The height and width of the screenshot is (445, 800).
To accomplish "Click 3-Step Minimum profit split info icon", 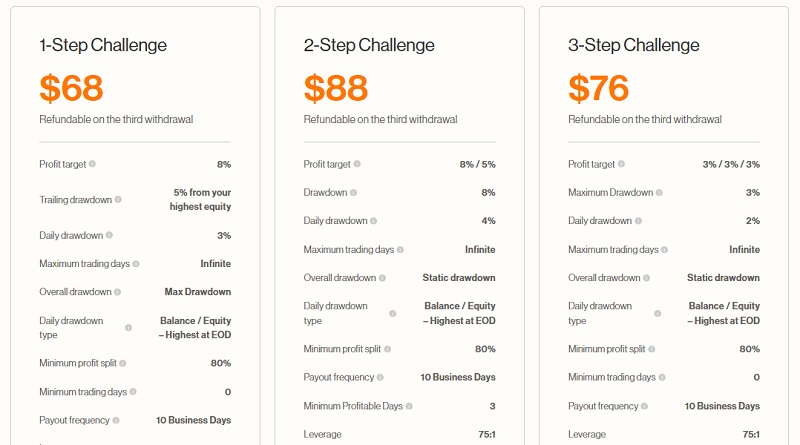I will click(652, 349).
